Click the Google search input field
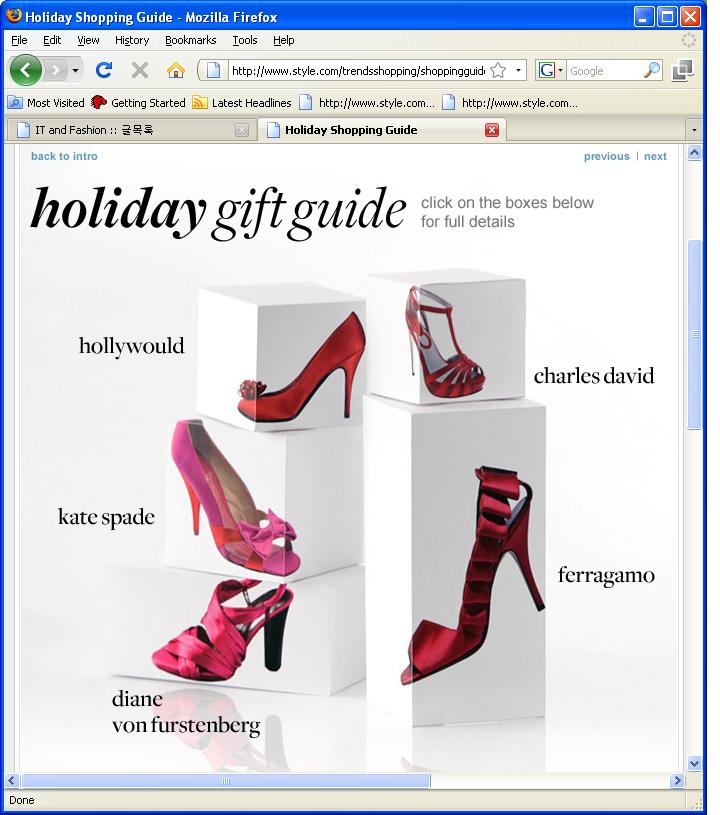Image resolution: width=720 pixels, height=815 pixels. [605, 70]
